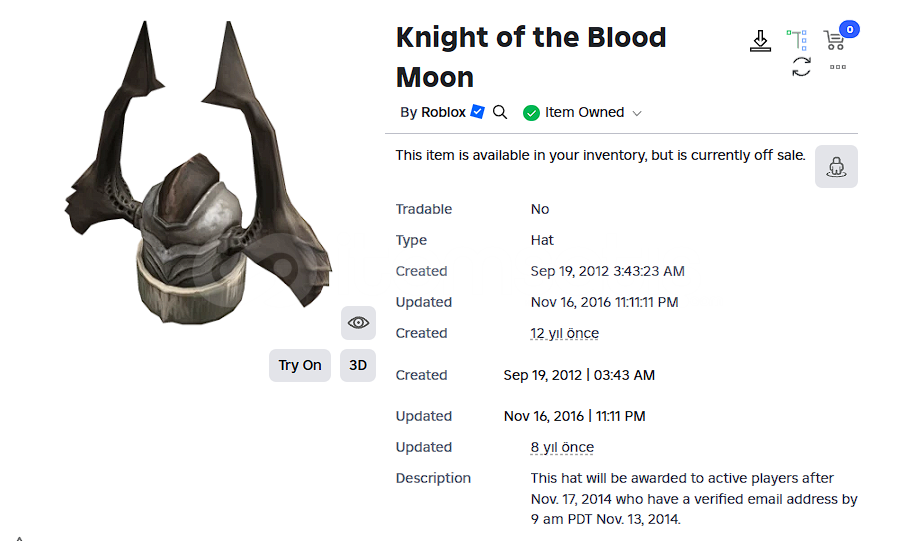Toggle the eye preview button
This screenshot has height=541, width=914.
click(x=358, y=322)
